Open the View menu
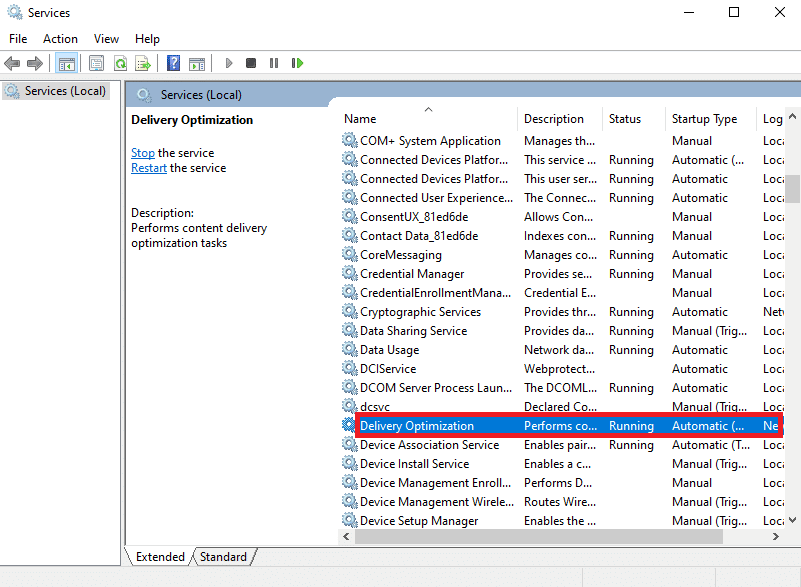The height and width of the screenshot is (587, 801). pyautogui.click(x=106, y=39)
